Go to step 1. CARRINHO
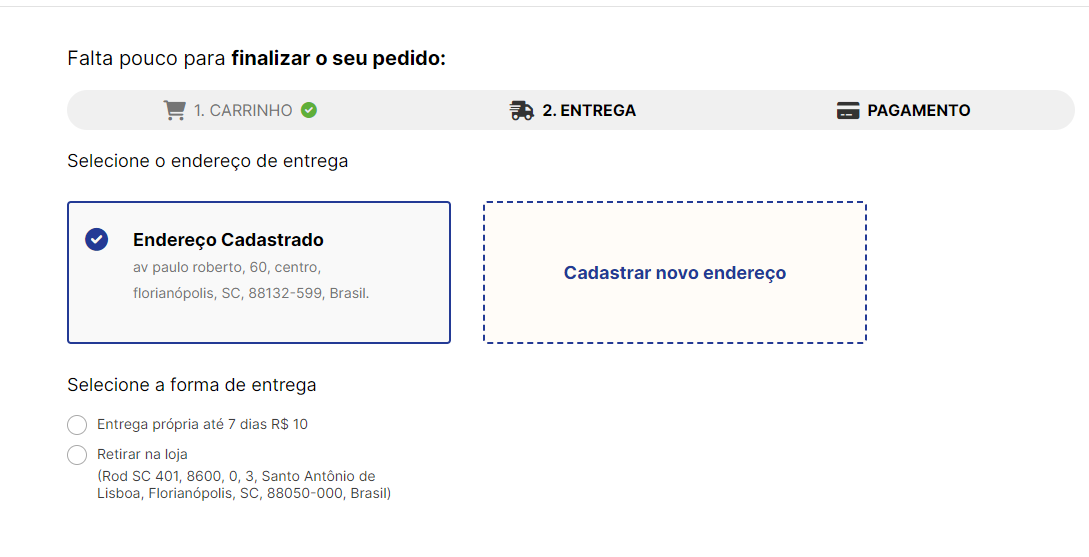Viewport: 1089px width, 557px height. [x=243, y=110]
